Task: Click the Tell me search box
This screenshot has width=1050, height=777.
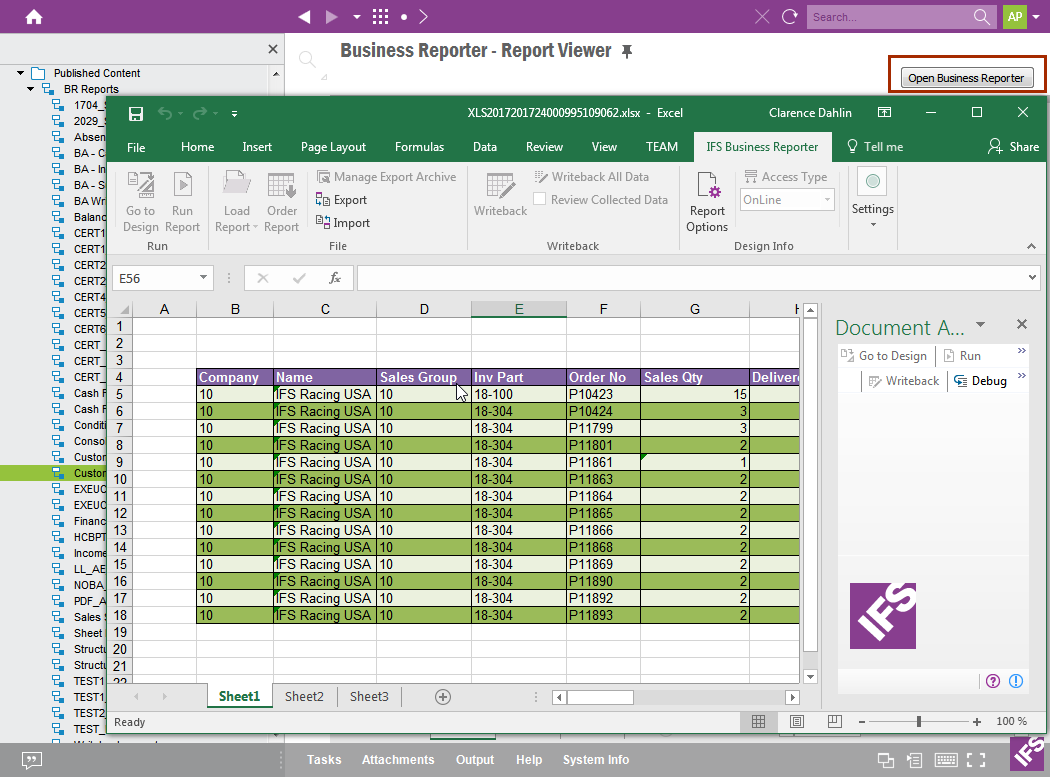Action: pos(875,147)
